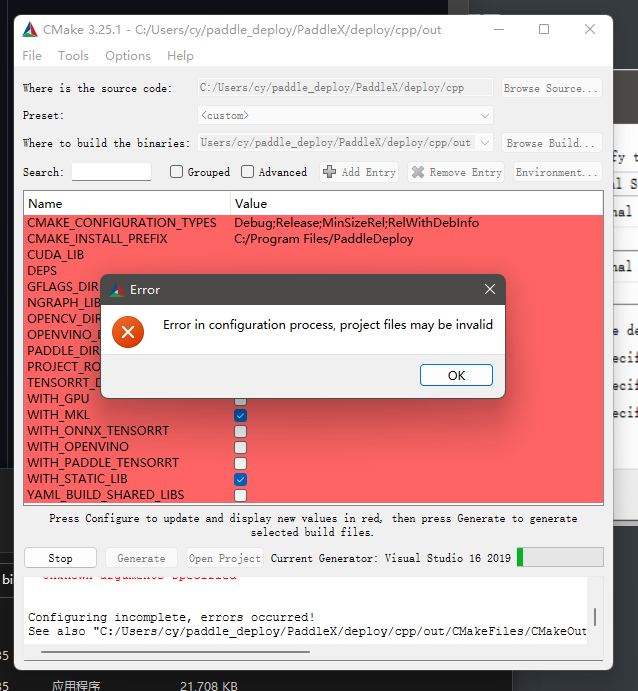
Task: Close the Error dialog
Action: point(490,289)
